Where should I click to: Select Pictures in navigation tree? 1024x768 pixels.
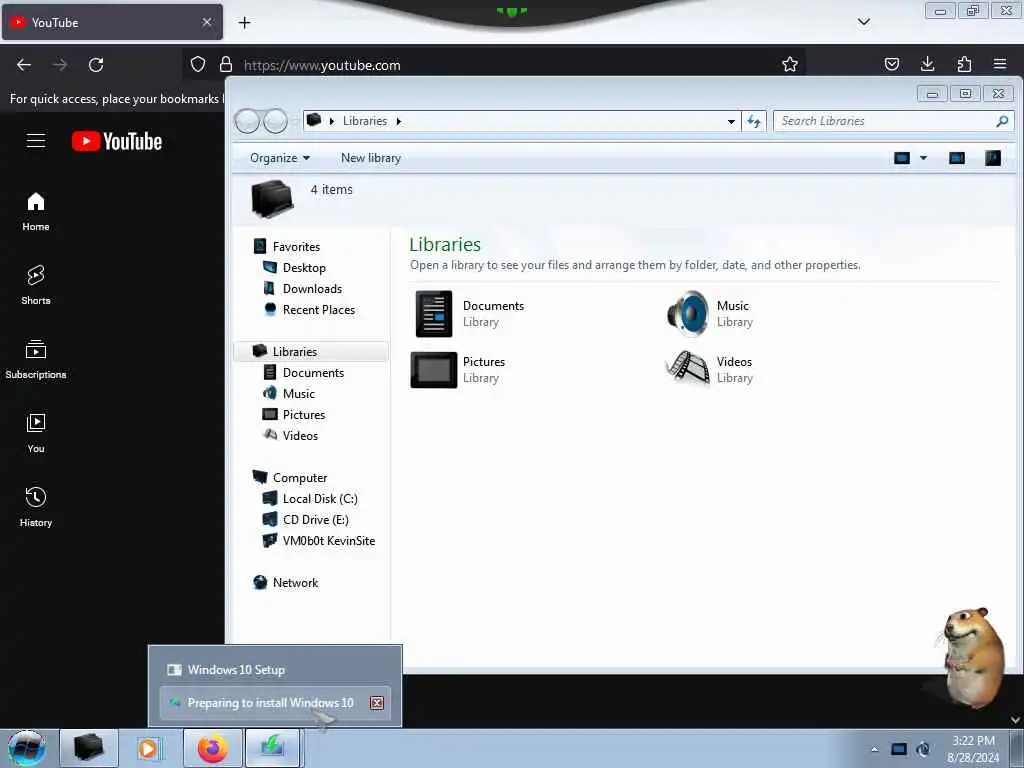coord(304,415)
